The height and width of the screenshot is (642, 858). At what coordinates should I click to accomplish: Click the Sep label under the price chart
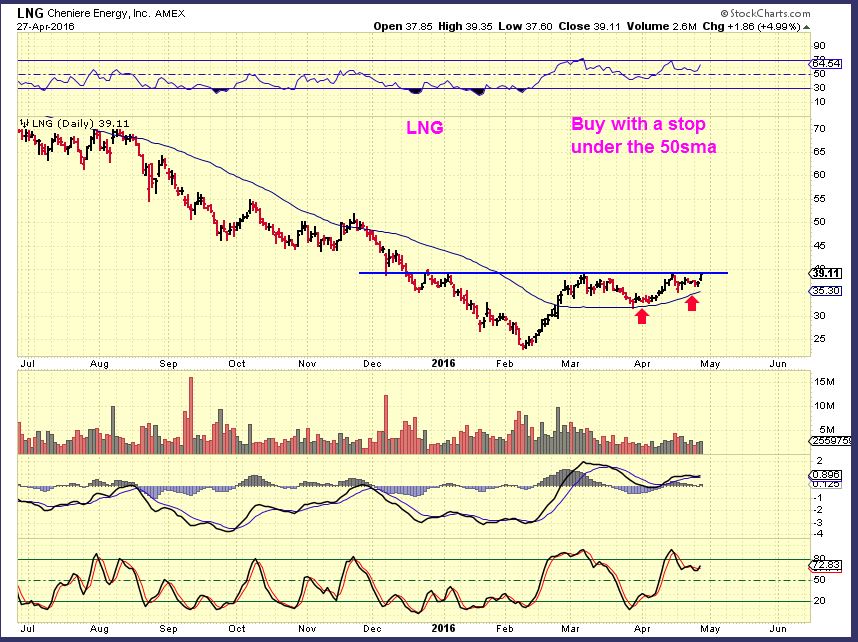(168, 363)
